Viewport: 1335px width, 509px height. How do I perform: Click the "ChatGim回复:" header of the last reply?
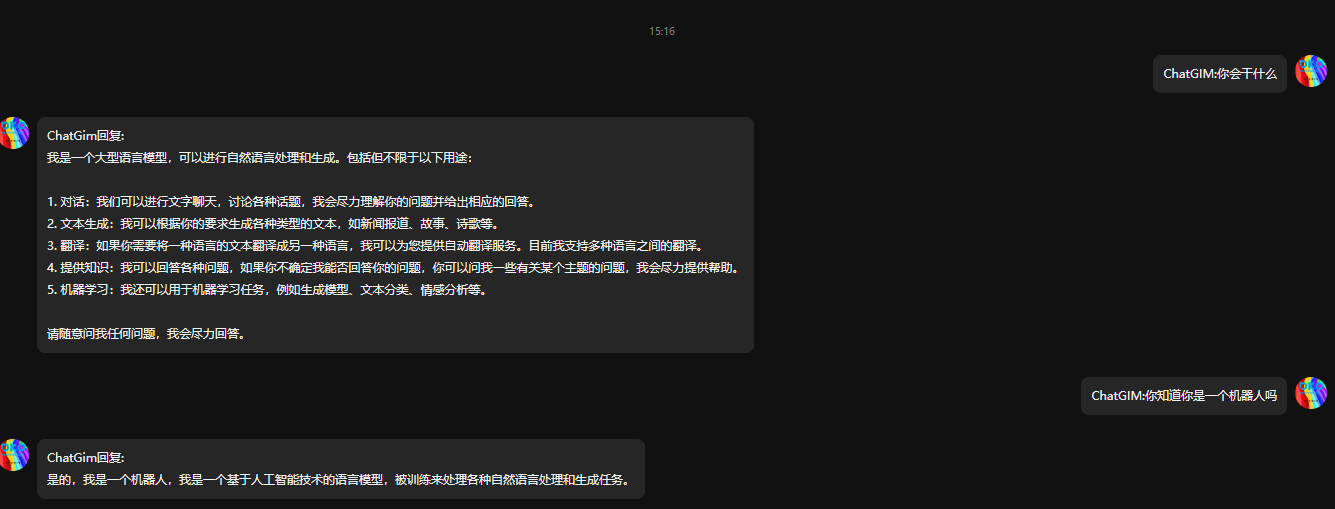(85, 458)
